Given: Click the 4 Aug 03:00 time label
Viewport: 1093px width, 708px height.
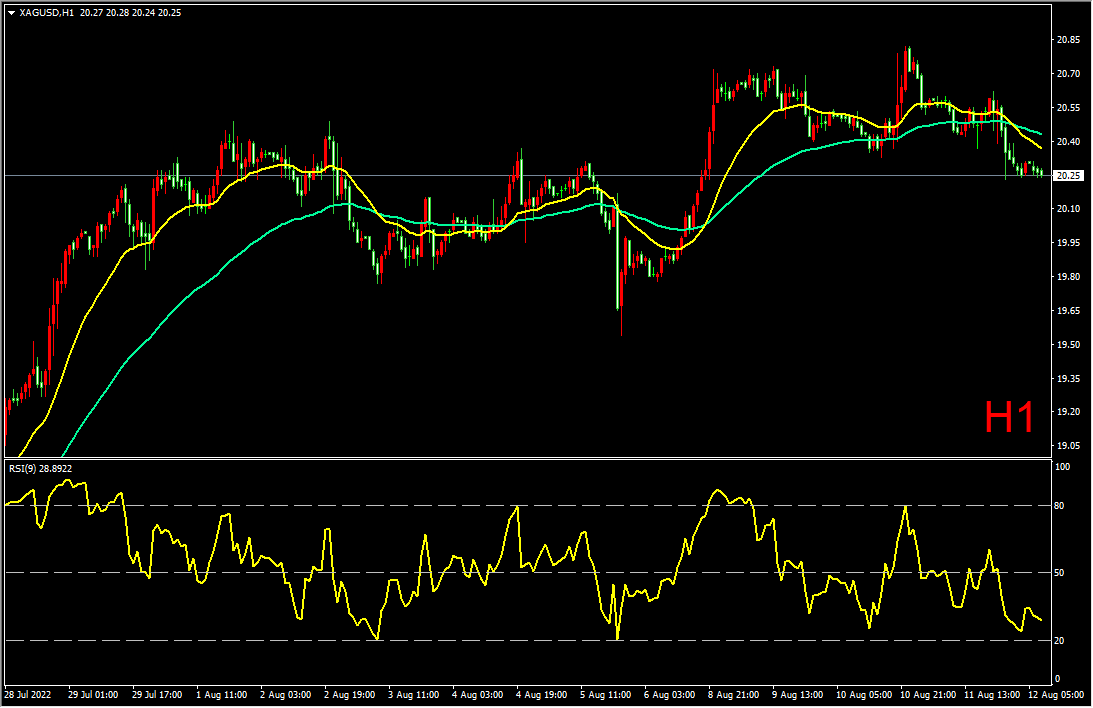Looking at the screenshot, I should click(x=478, y=695).
